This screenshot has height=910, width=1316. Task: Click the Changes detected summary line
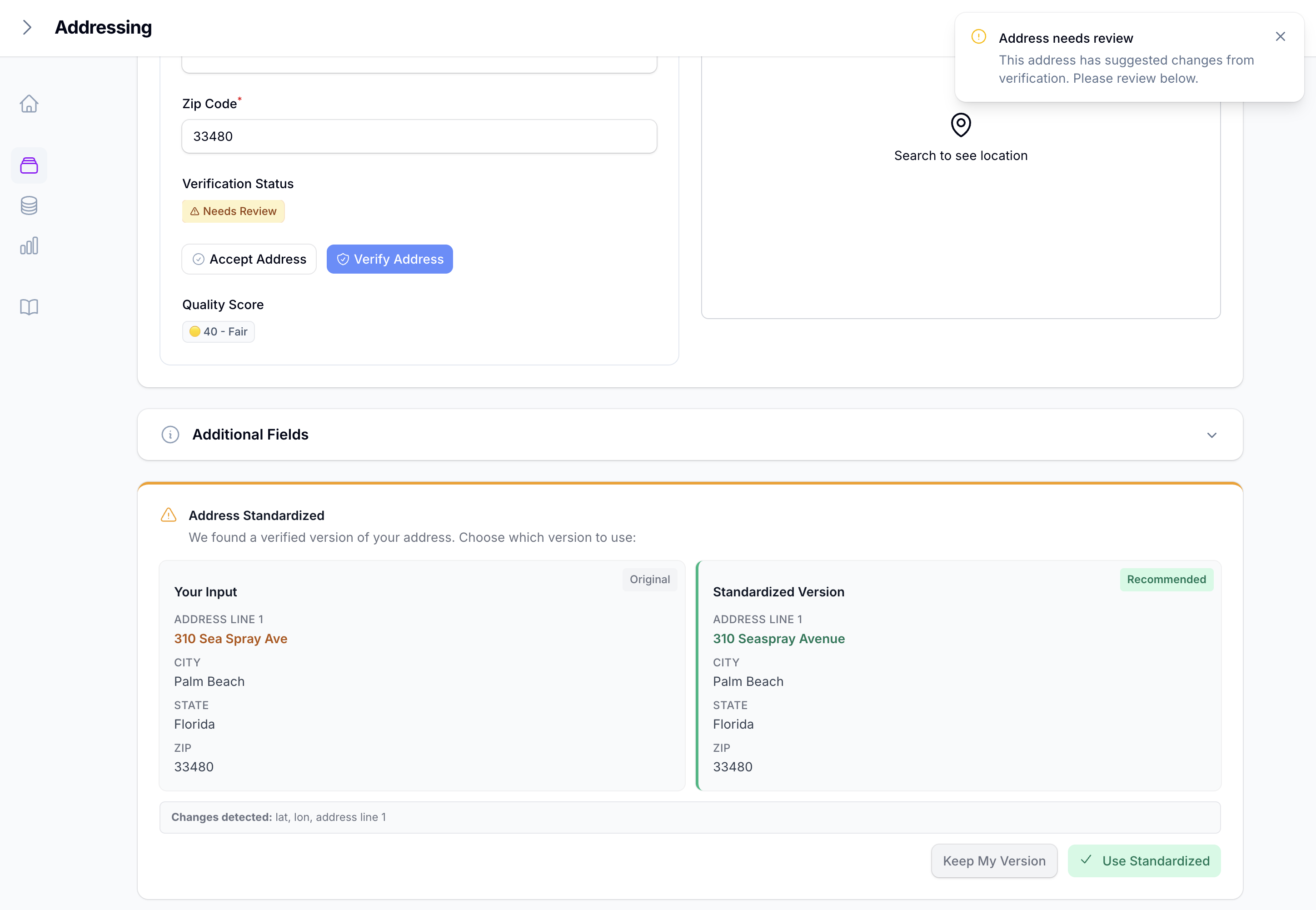[x=690, y=817]
